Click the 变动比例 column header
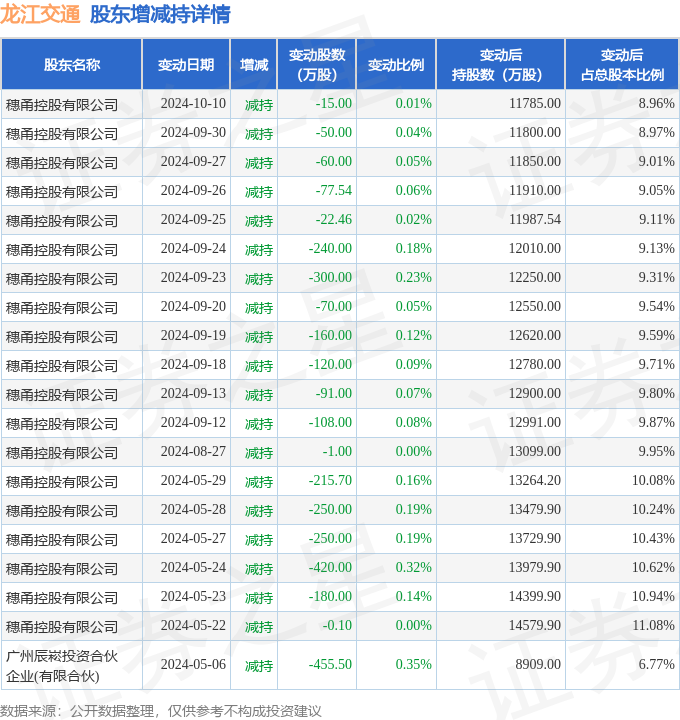The image size is (680, 720). point(395,64)
